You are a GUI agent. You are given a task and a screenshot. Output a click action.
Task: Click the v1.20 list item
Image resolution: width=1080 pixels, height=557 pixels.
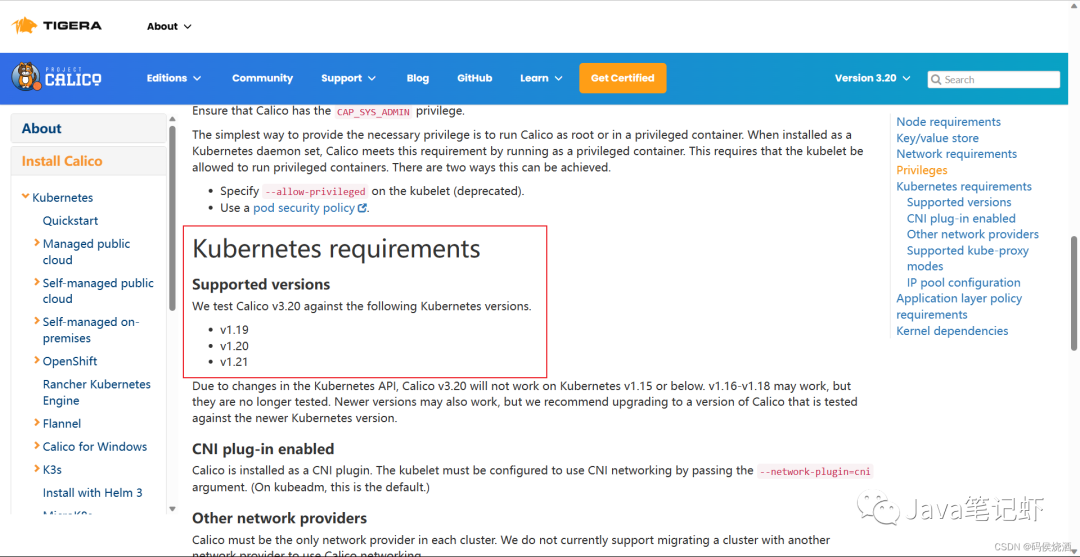[x=234, y=346]
